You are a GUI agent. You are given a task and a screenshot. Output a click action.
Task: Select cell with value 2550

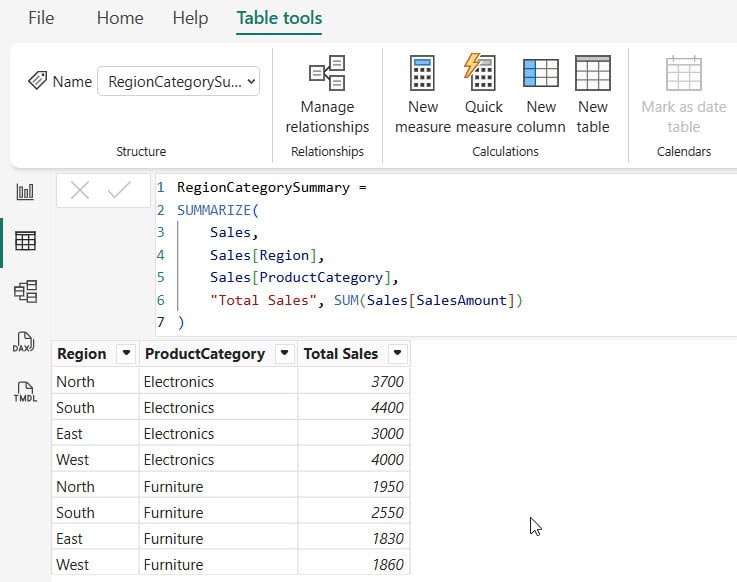pyautogui.click(x=354, y=512)
